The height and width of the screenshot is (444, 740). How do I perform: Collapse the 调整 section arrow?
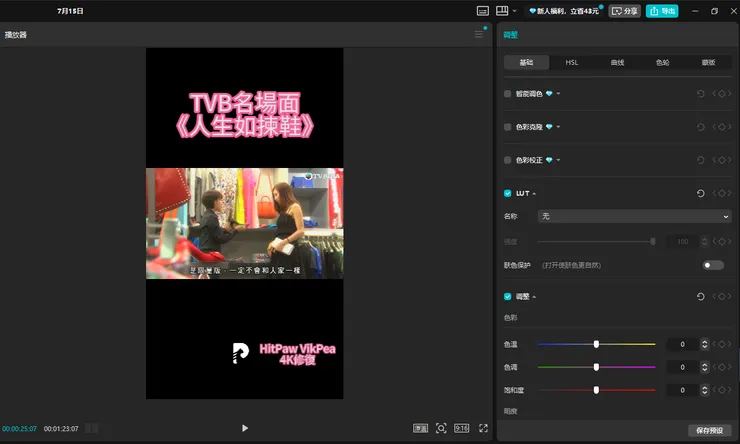click(534, 297)
